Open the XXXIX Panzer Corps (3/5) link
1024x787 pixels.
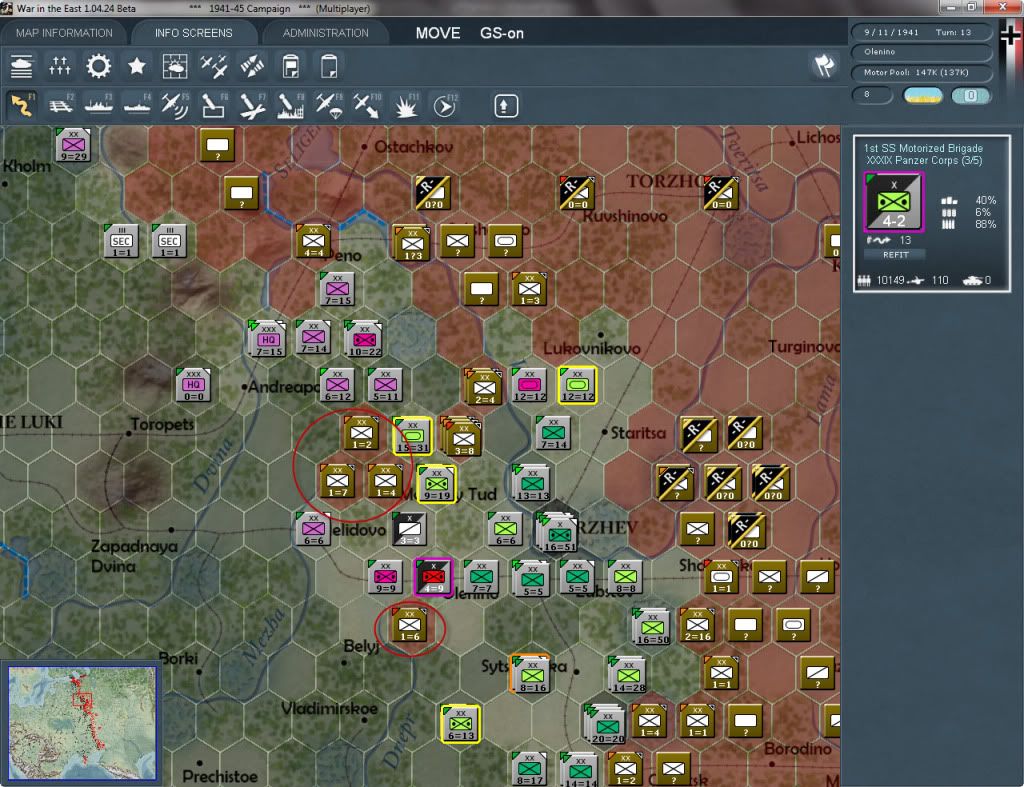[x=923, y=161]
